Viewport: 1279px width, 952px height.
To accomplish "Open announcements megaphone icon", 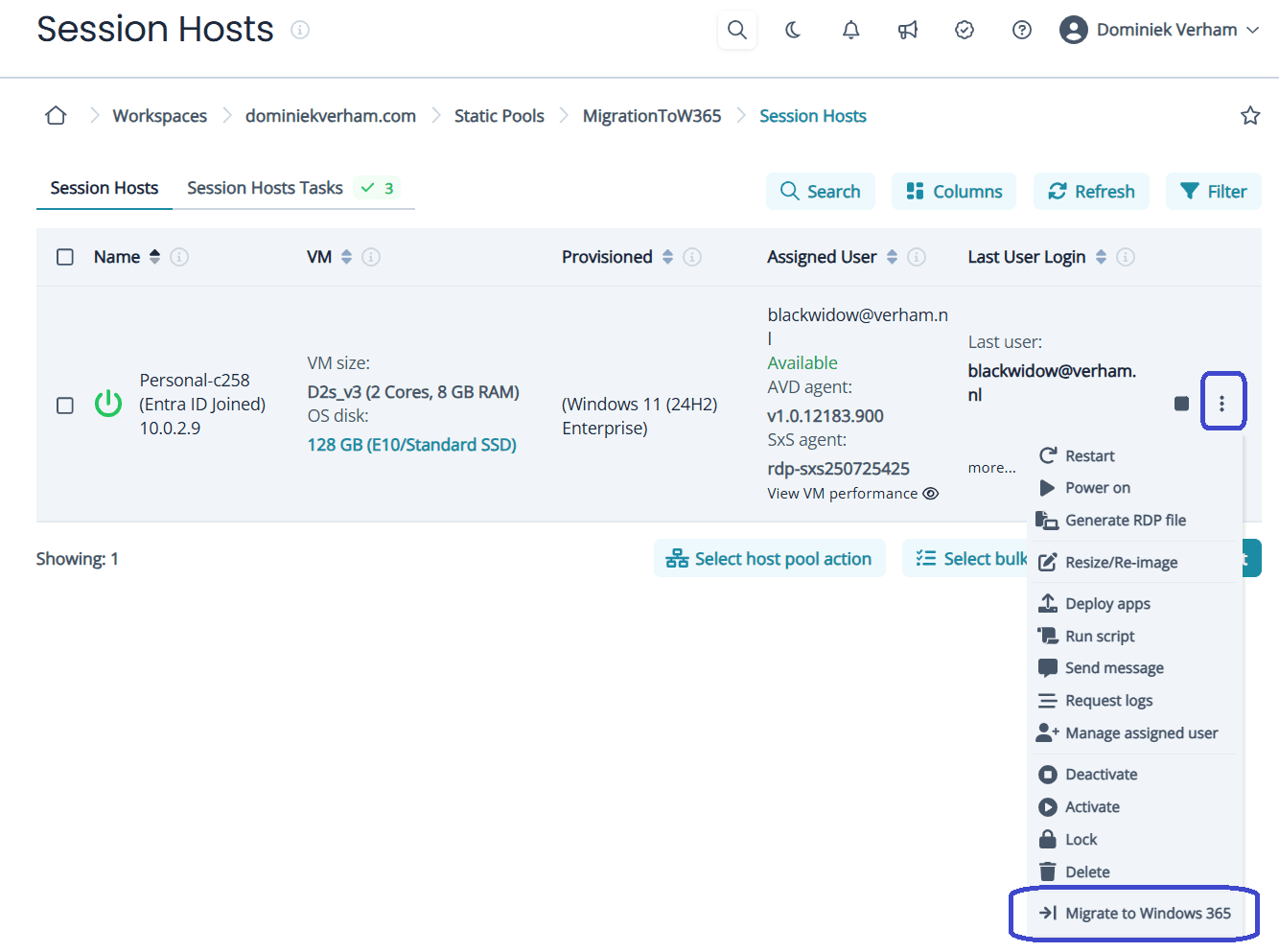I will click(907, 30).
